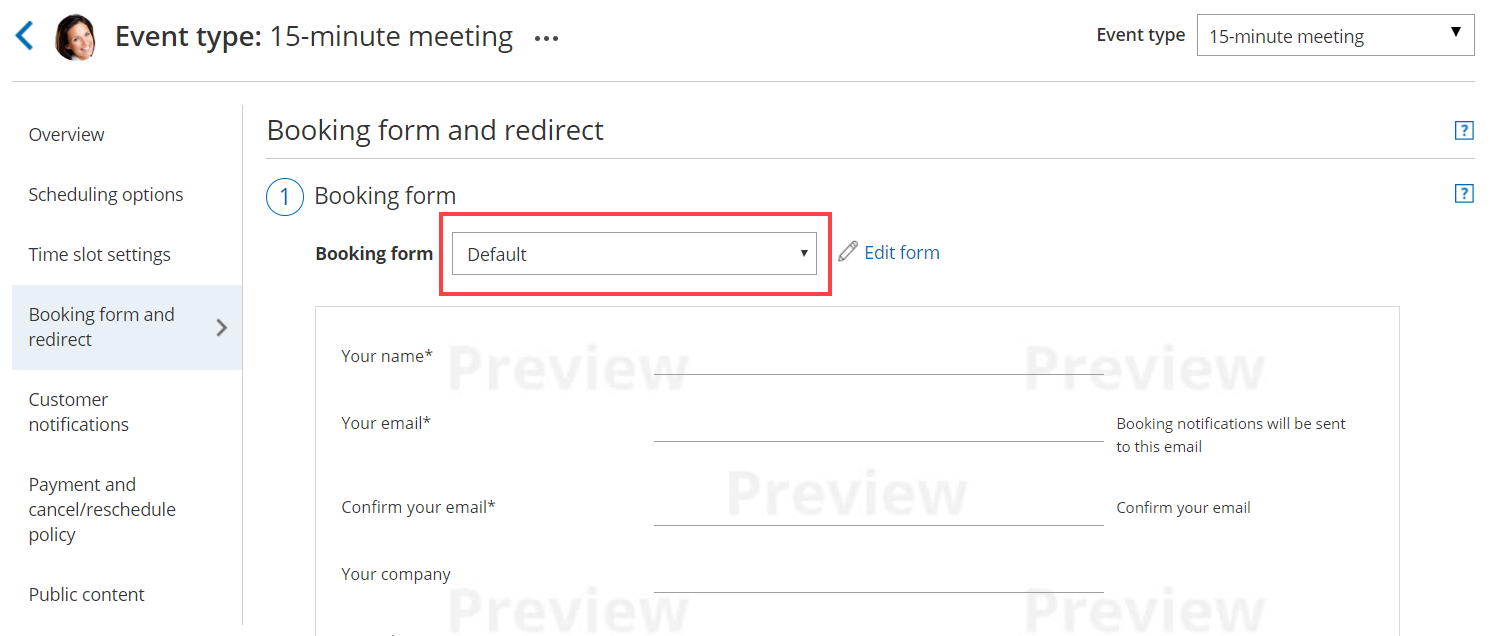Click help icon beside Booking form and redirect heading

click(x=1464, y=131)
